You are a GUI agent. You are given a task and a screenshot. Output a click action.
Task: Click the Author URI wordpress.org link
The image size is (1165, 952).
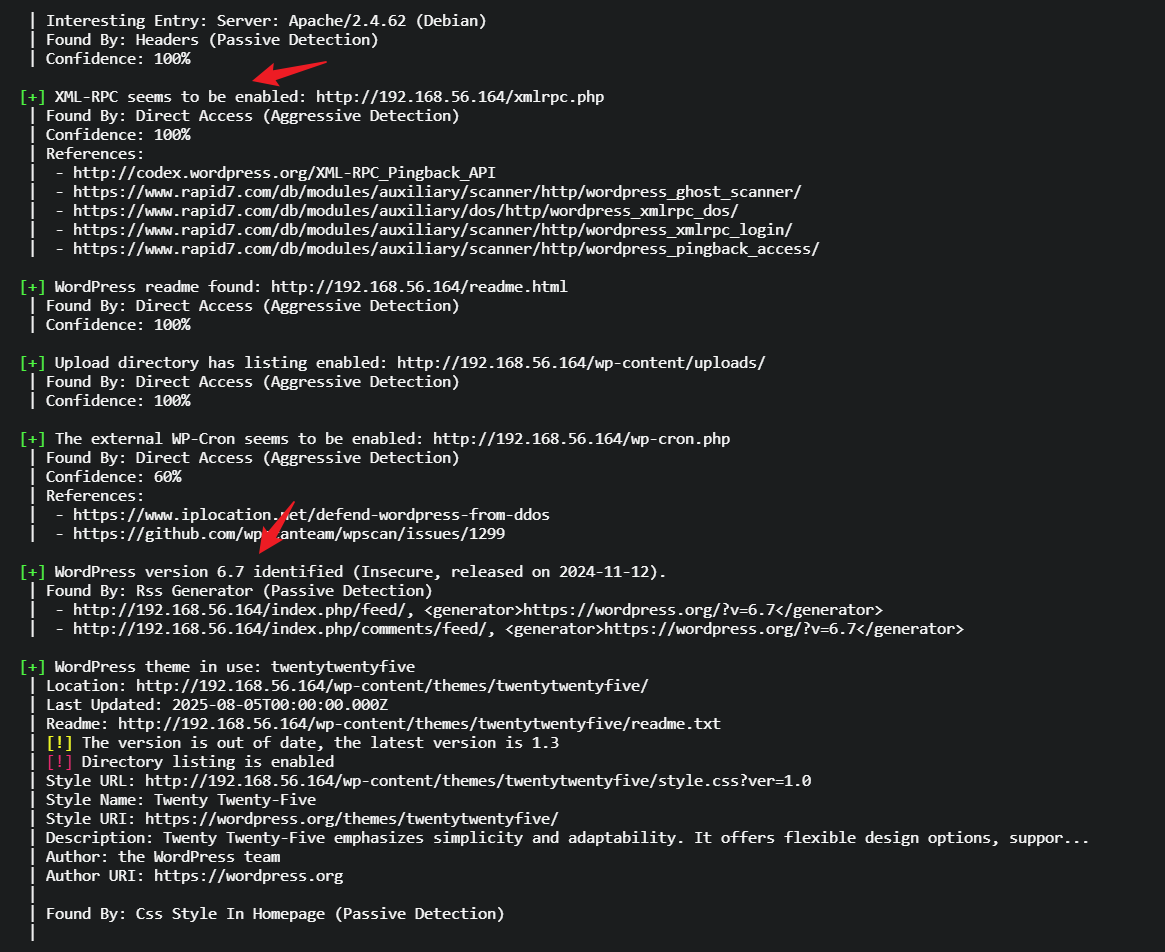[248, 876]
